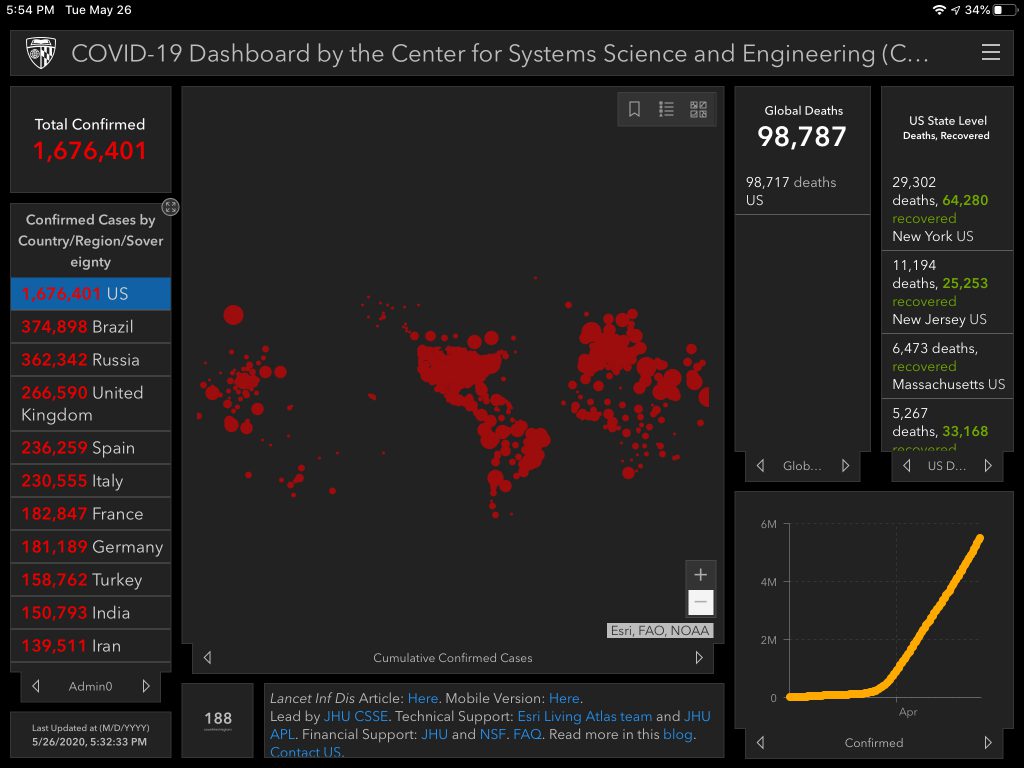Click the Johns Hopkins shield logo
Image resolution: width=1024 pixels, height=768 pixels.
coord(40,53)
